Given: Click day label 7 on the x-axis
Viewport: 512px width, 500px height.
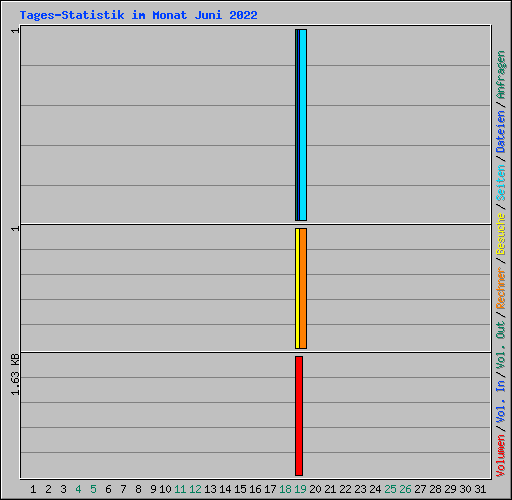Looking at the screenshot, I should pos(123,489).
